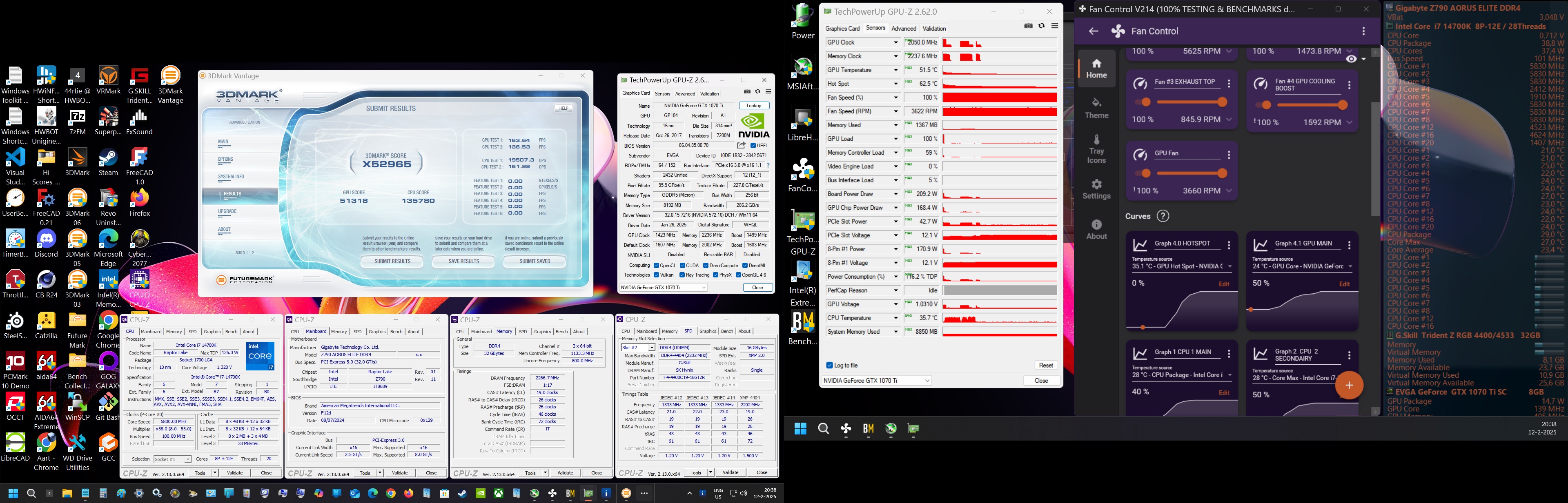Open Firefox desktop shortcut

(139, 203)
